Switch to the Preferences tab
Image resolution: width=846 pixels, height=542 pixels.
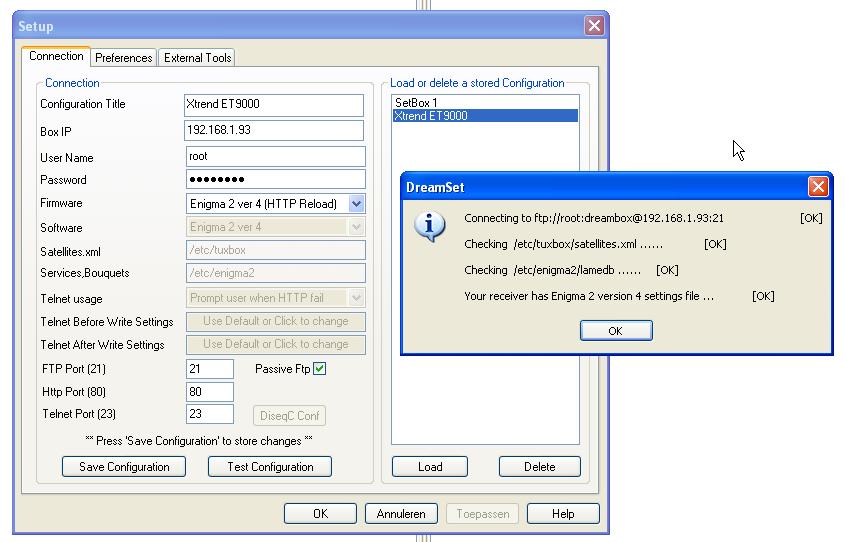[x=124, y=58]
